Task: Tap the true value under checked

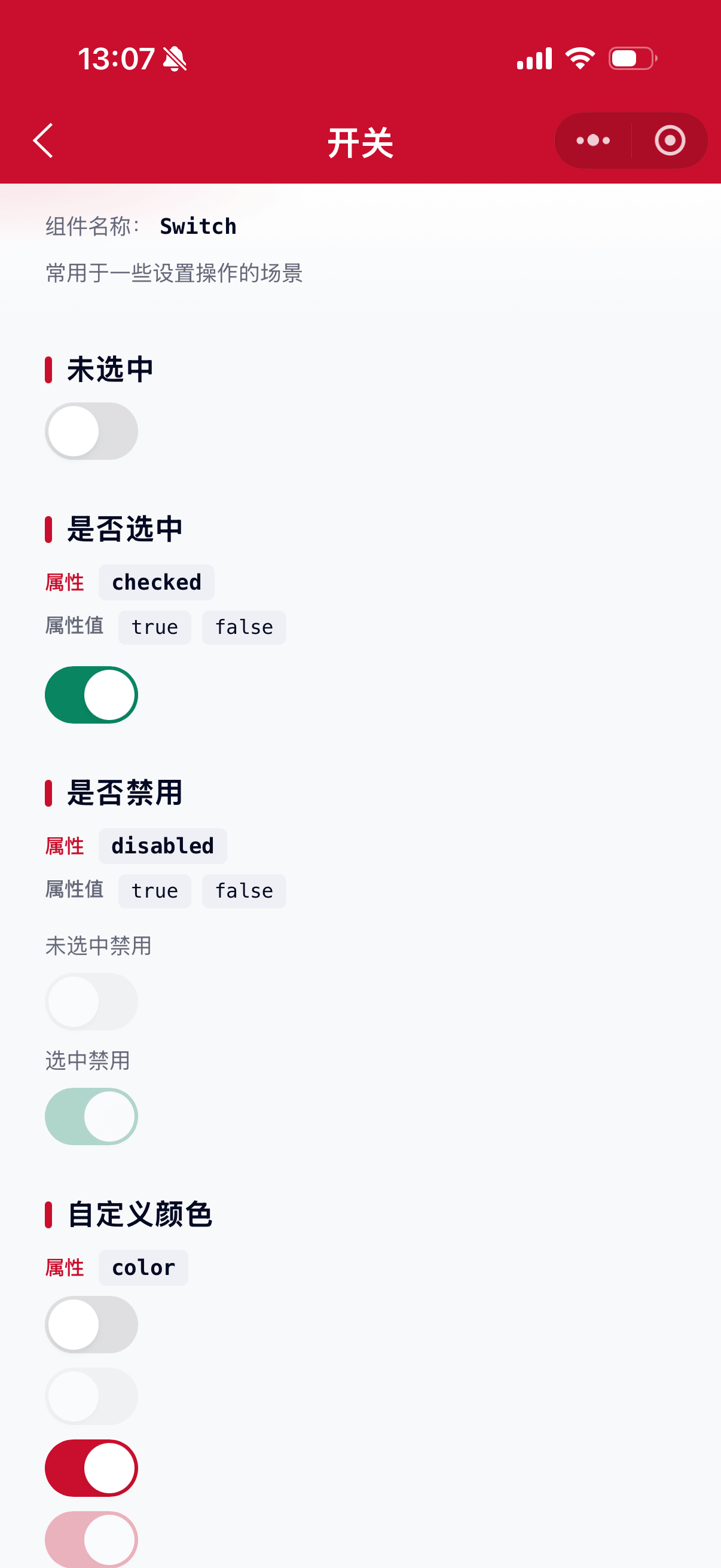Action: tap(155, 627)
